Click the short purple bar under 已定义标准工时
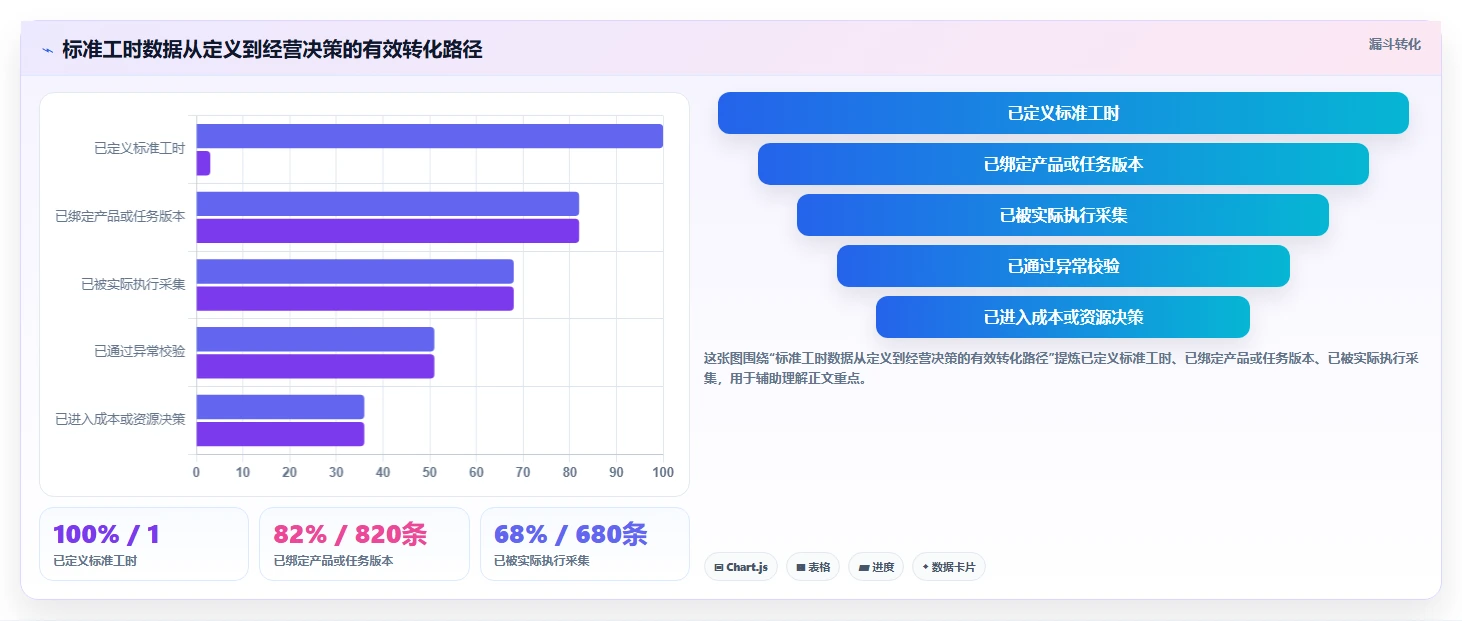This screenshot has height=621, width=1462. (x=203, y=163)
